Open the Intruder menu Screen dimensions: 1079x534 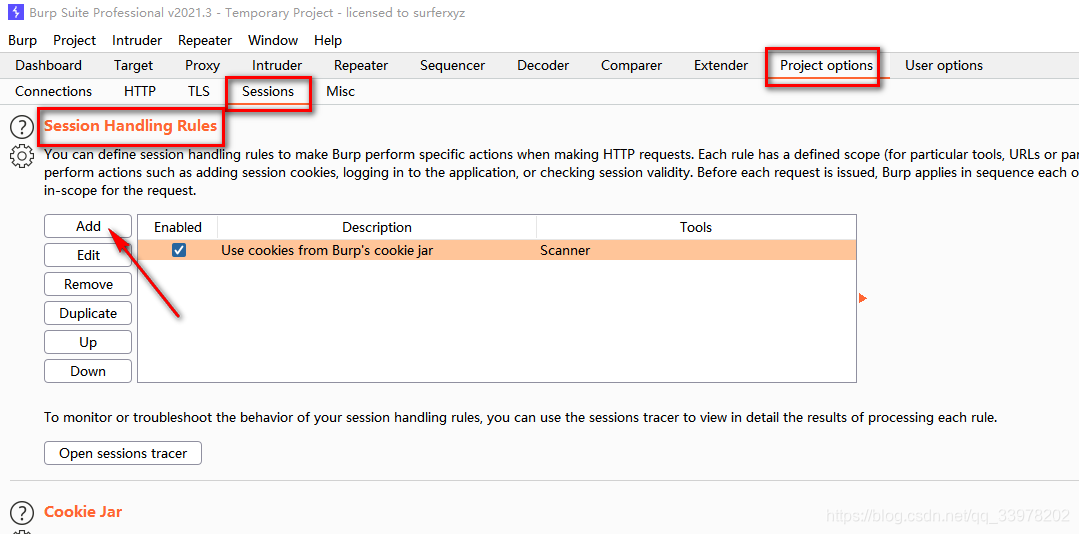click(x=137, y=41)
